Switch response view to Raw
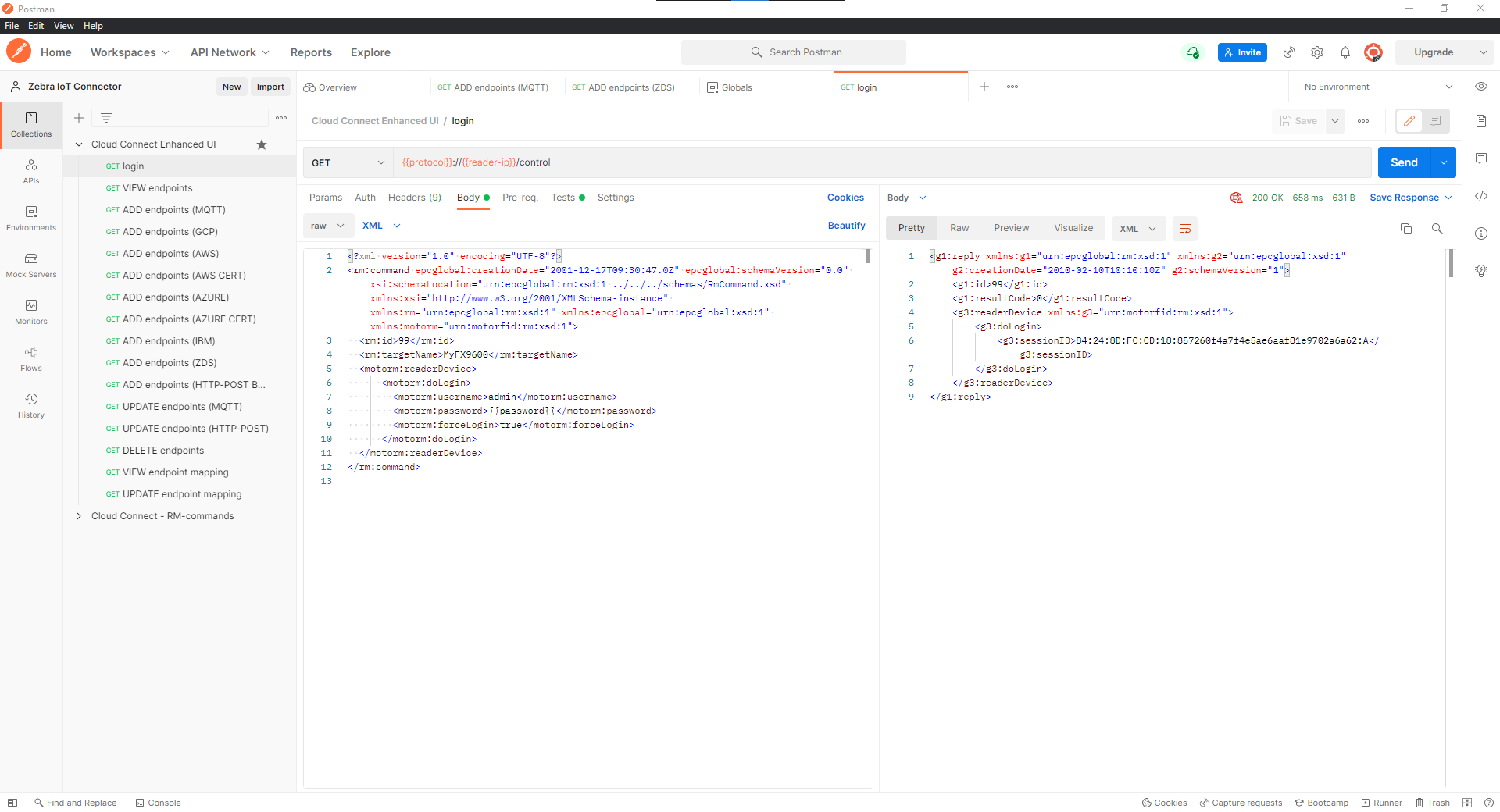Viewport: 1500px width, 812px height. tap(959, 228)
